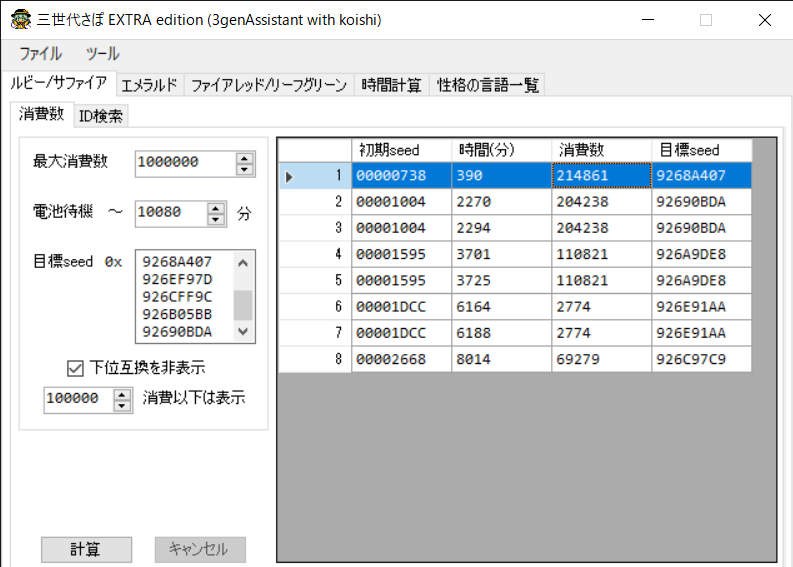Click the 100000 消費以下は表示 input field

(x=78, y=399)
